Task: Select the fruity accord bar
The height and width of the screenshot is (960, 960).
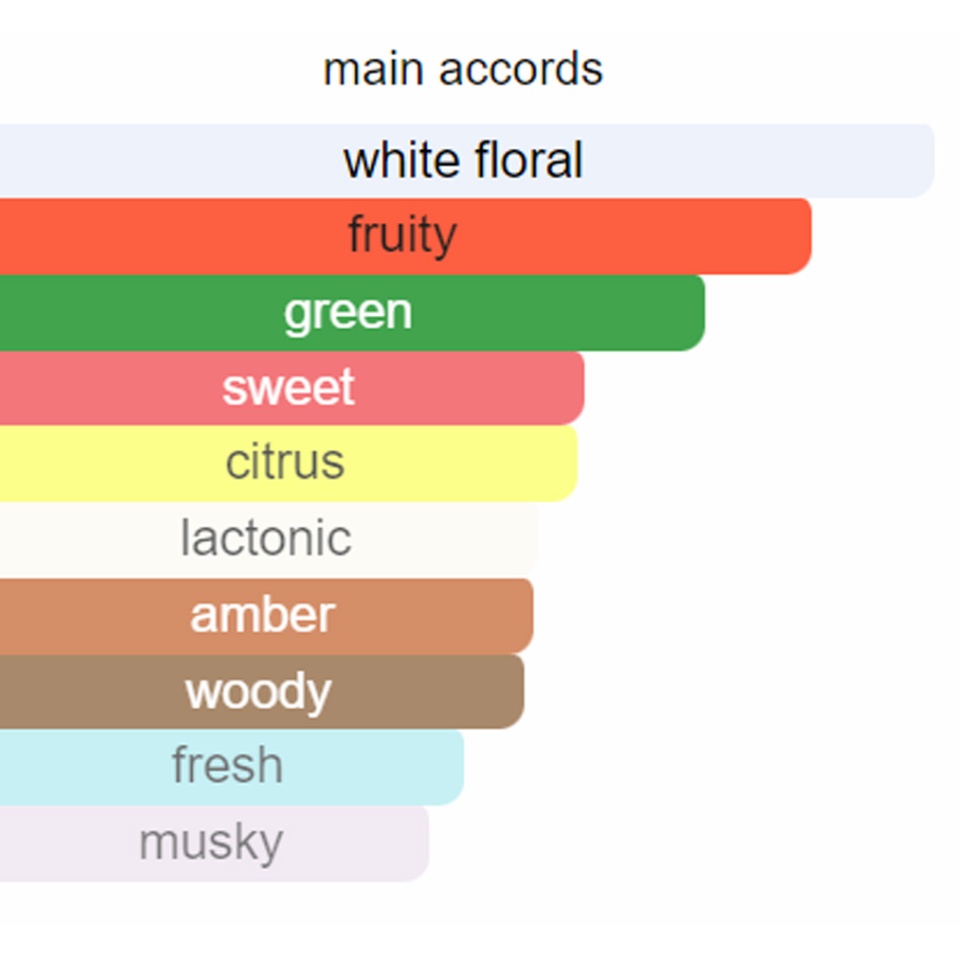Action: coord(406,236)
